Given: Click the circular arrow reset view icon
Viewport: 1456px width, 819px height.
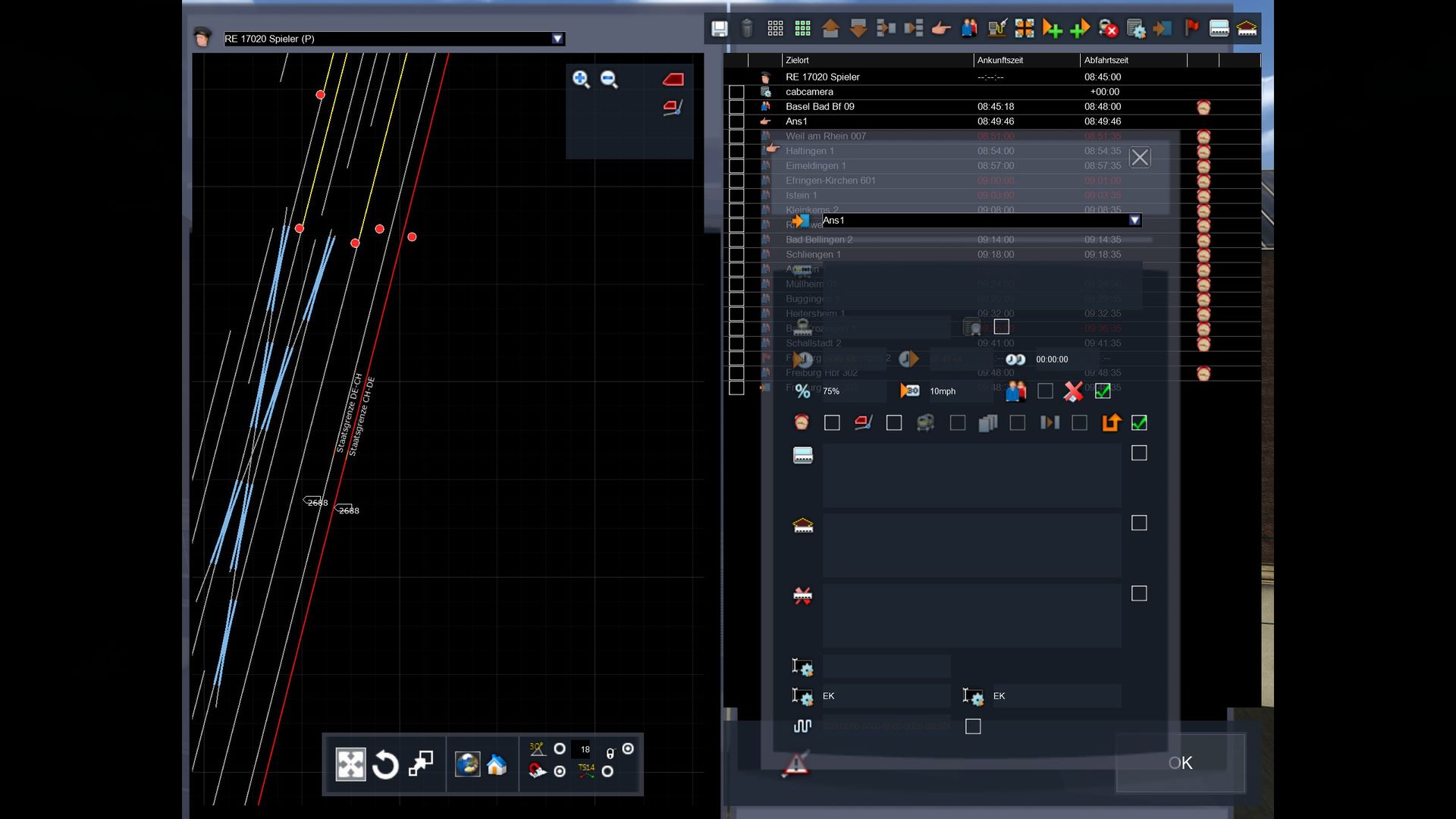Looking at the screenshot, I should [x=385, y=764].
